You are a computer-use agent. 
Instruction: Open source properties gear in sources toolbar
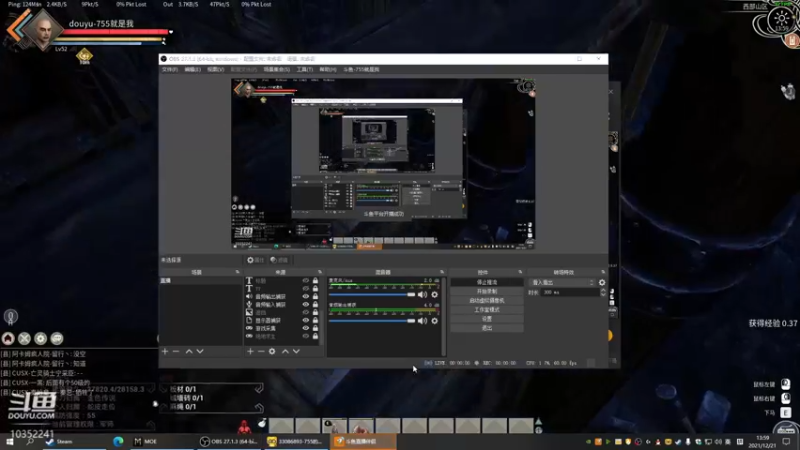tap(272, 351)
